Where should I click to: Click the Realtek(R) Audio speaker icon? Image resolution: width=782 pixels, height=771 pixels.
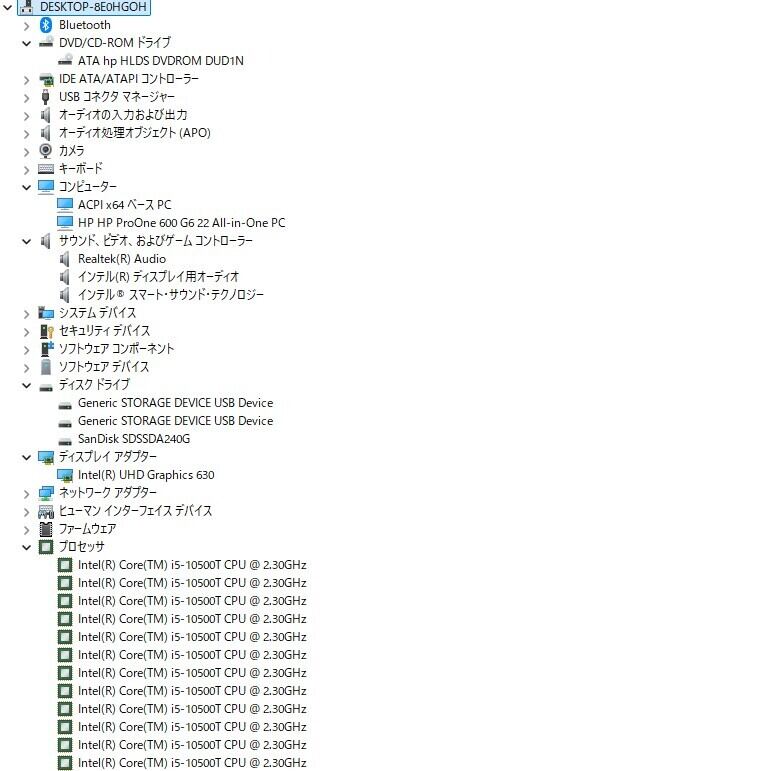[64, 259]
